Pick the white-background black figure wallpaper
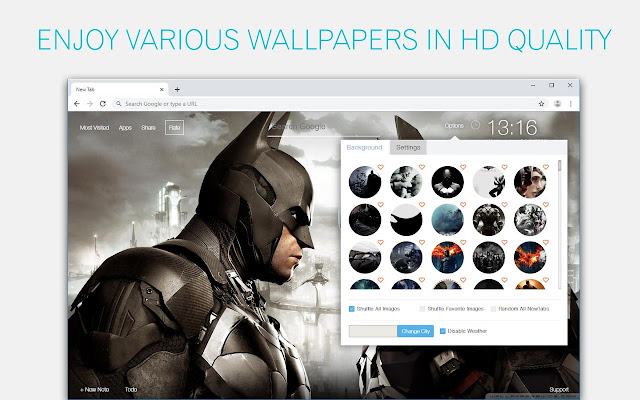 pyautogui.click(x=489, y=182)
